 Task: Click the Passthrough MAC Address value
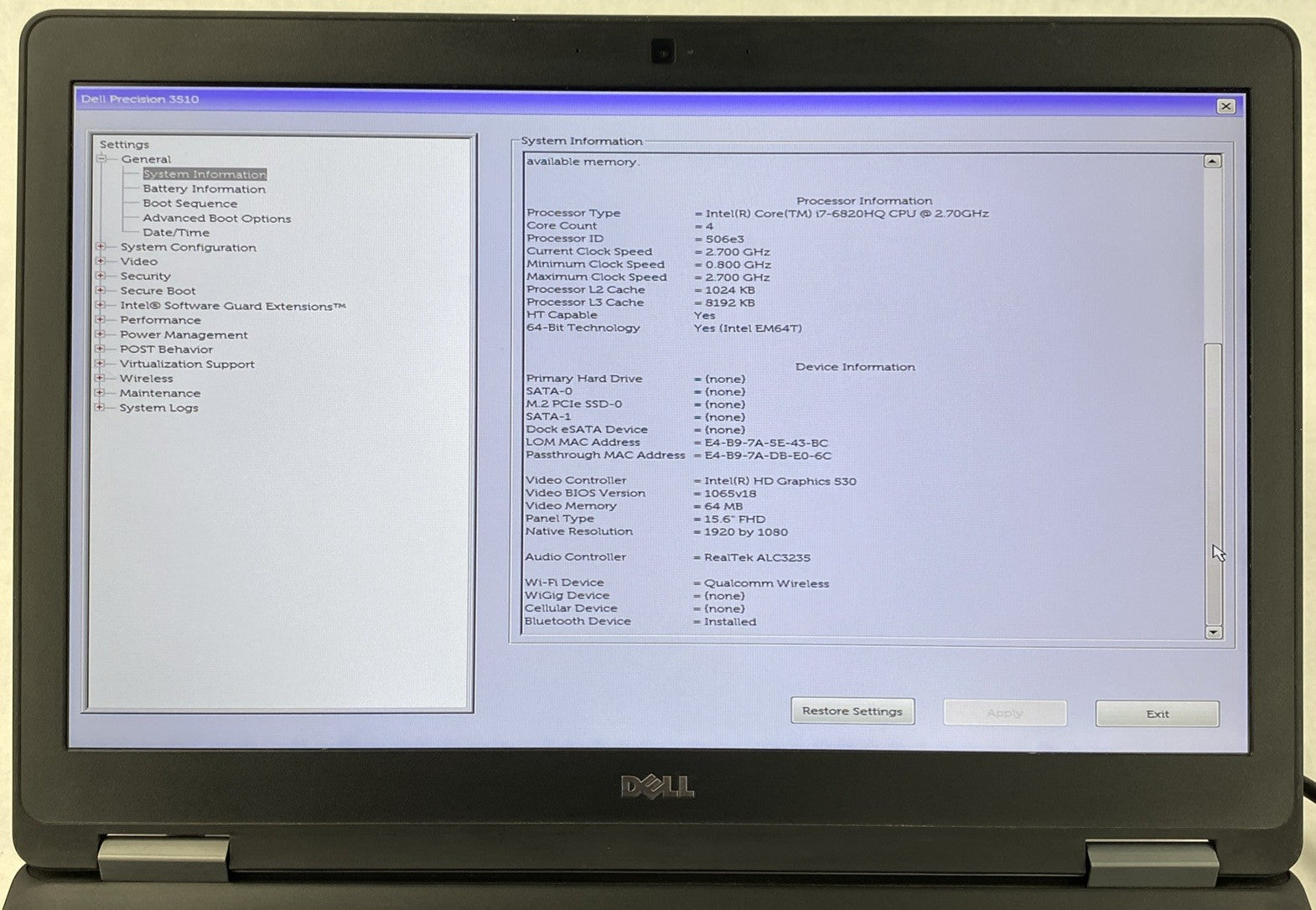tap(767, 456)
